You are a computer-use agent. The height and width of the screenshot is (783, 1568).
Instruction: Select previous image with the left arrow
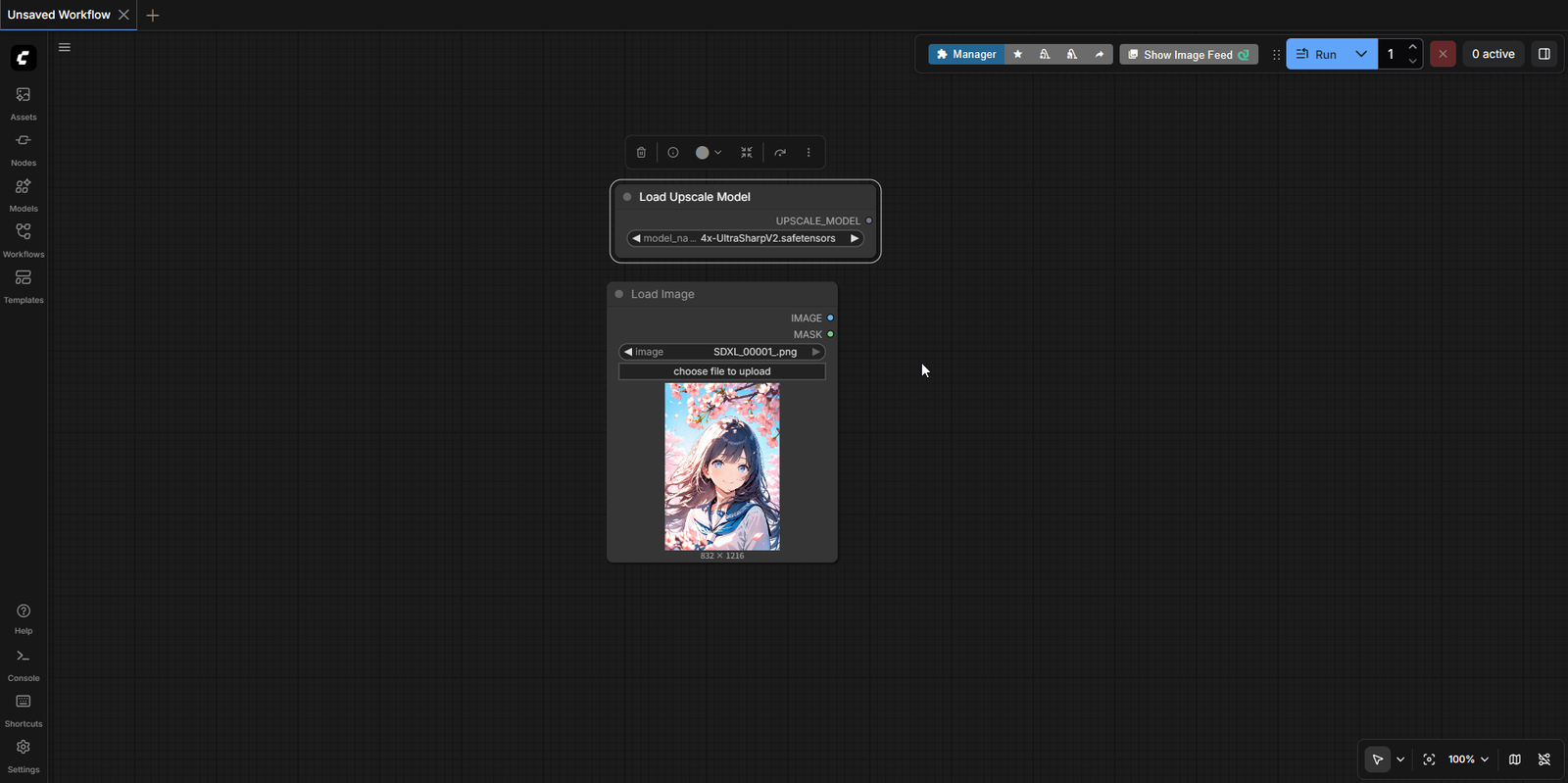(628, 352)
